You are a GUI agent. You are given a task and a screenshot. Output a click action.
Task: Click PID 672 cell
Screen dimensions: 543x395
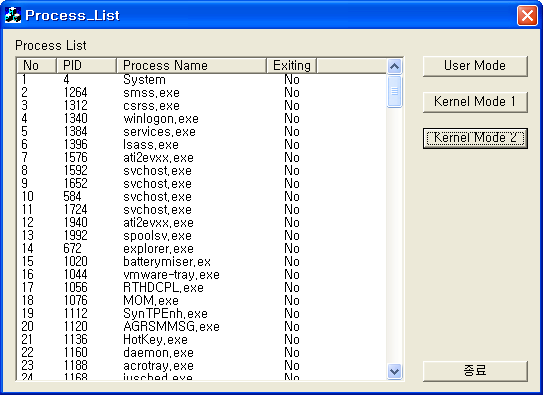pos(72,248)
